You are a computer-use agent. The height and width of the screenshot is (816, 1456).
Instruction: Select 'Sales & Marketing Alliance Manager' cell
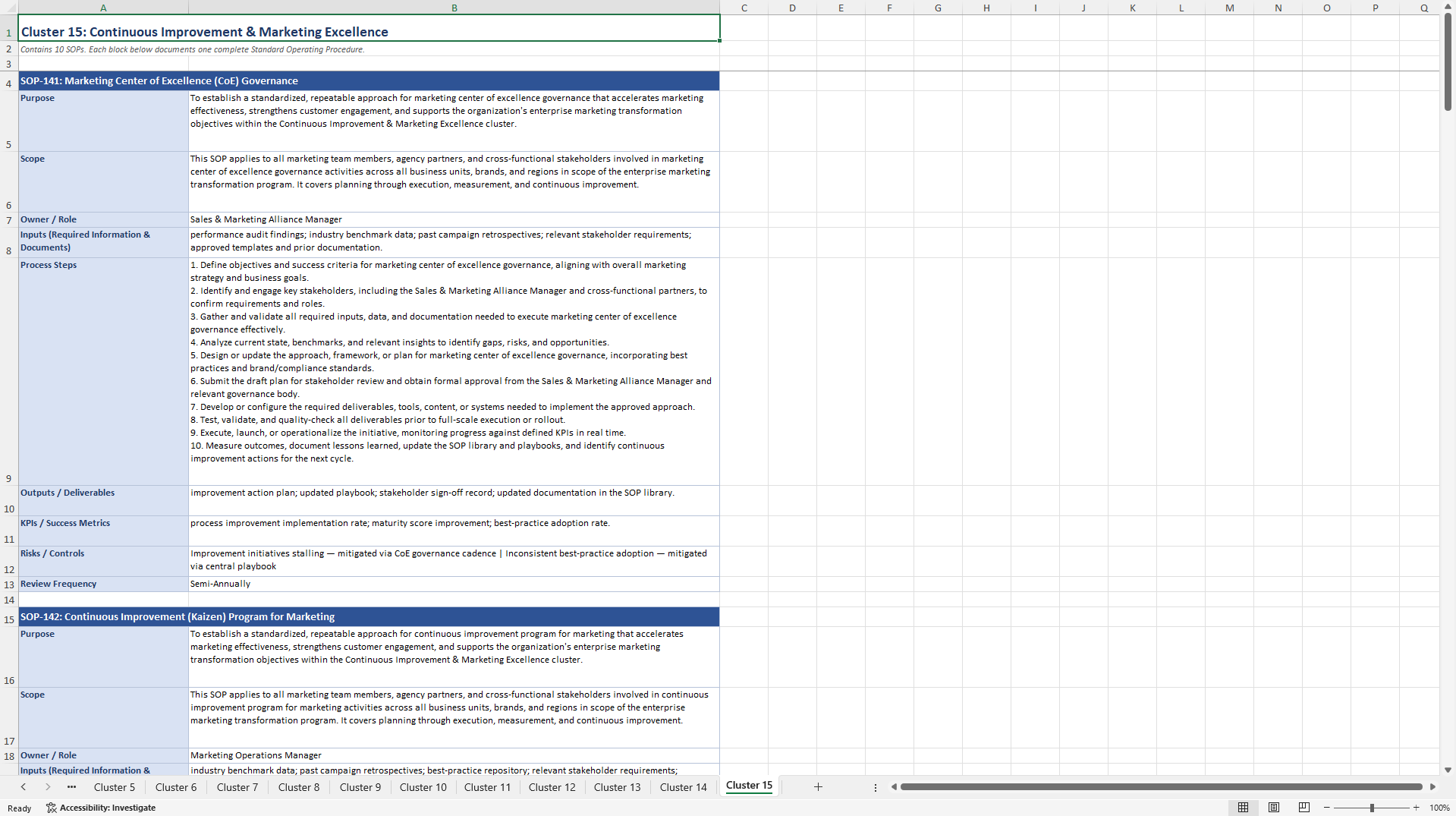tap(454, 220)
